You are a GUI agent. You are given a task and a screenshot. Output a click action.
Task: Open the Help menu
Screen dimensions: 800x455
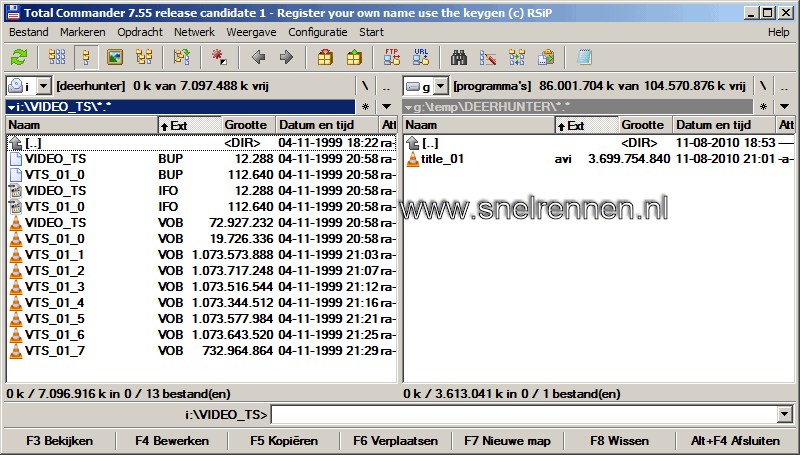pos(779,32)
